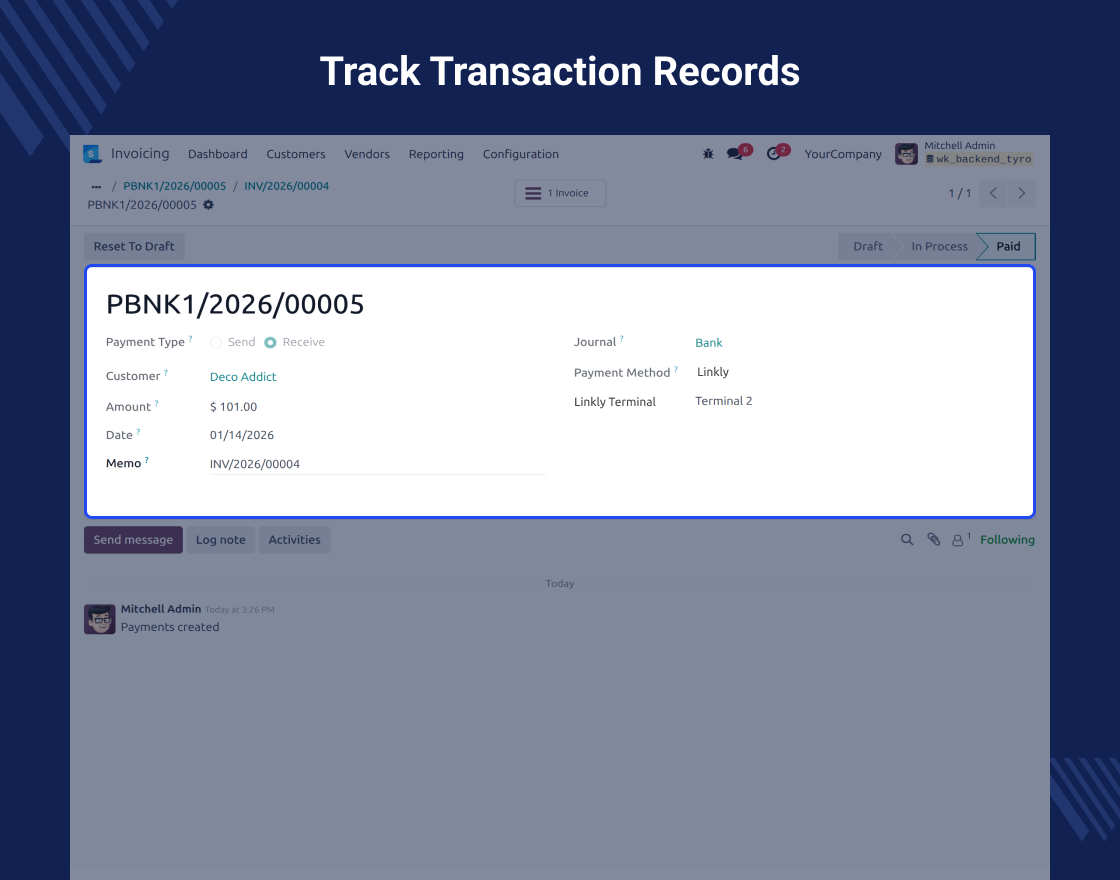Attach files with the paperclip icon

click(934, 540)
